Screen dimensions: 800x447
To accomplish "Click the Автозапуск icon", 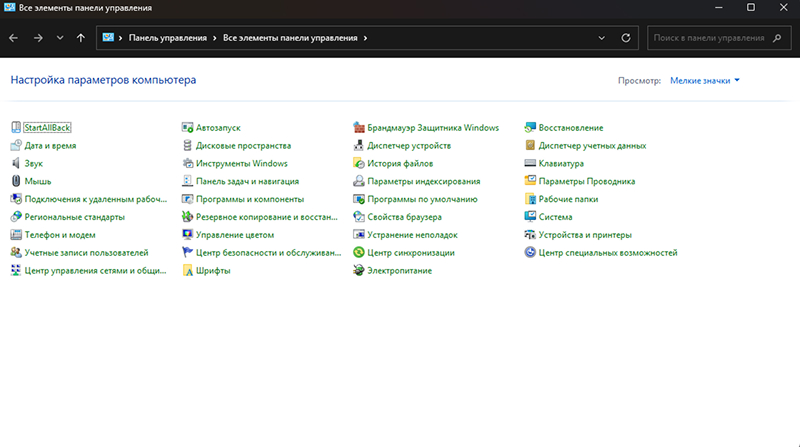I will click(187, 128).
